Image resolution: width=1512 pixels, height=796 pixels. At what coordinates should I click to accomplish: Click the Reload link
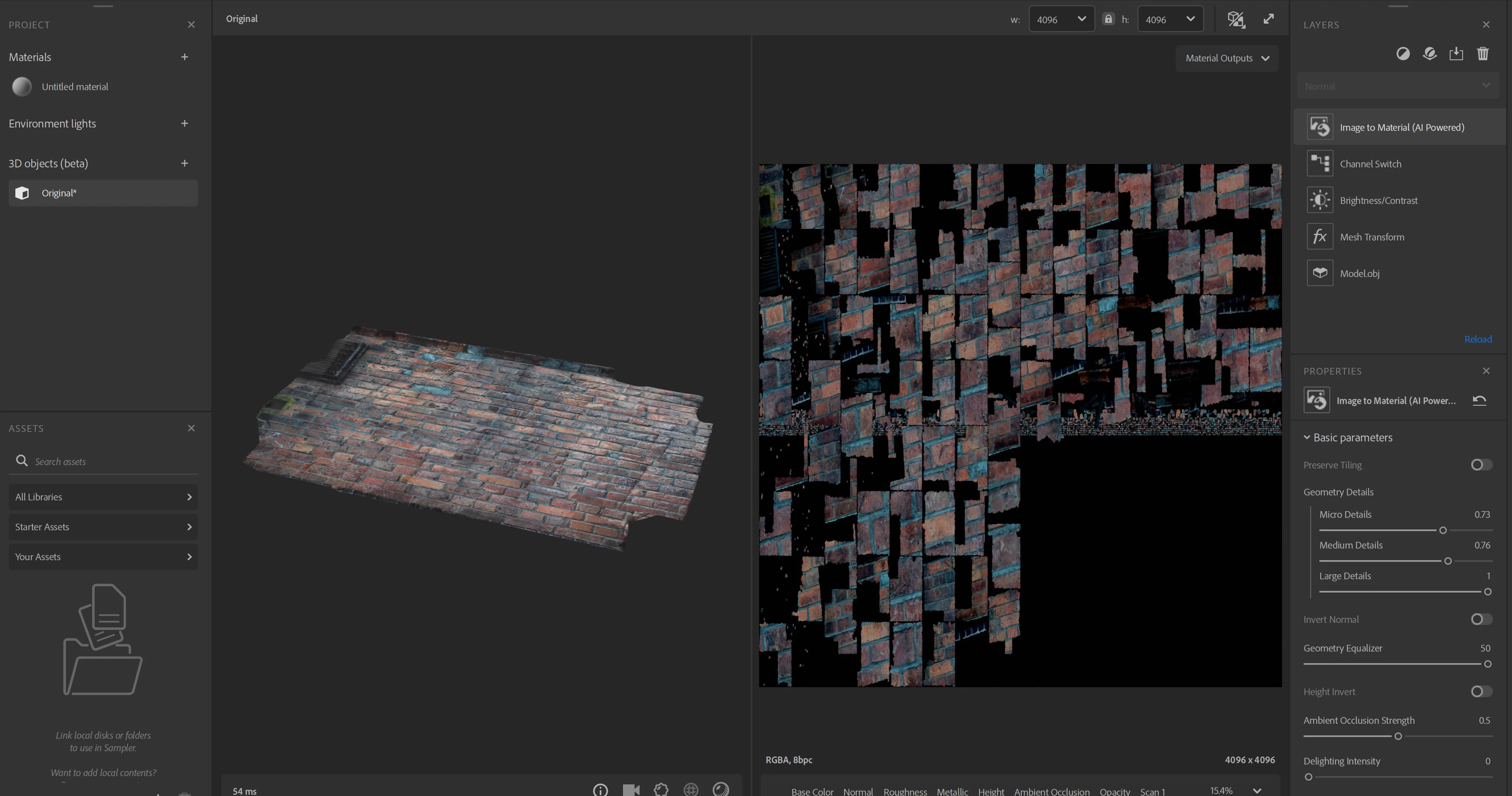pyautogui.click(x=1478, y=339)
